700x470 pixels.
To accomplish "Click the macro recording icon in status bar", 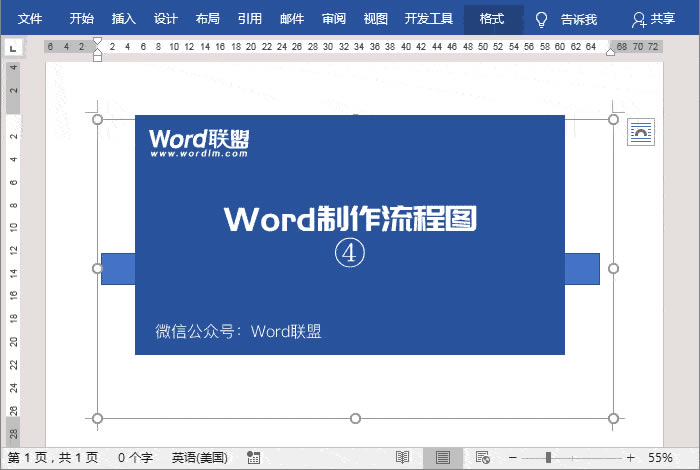I will 253,457.
